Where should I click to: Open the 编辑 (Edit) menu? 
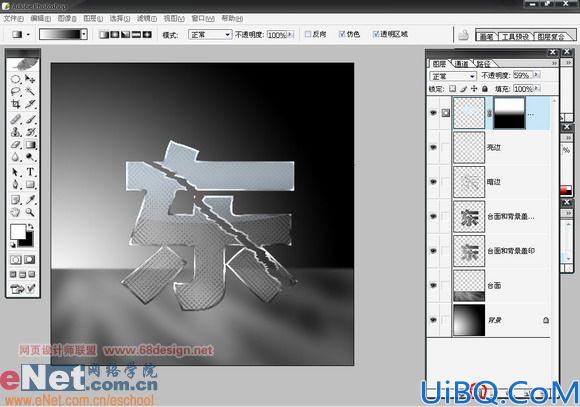(x=40, y=18)
